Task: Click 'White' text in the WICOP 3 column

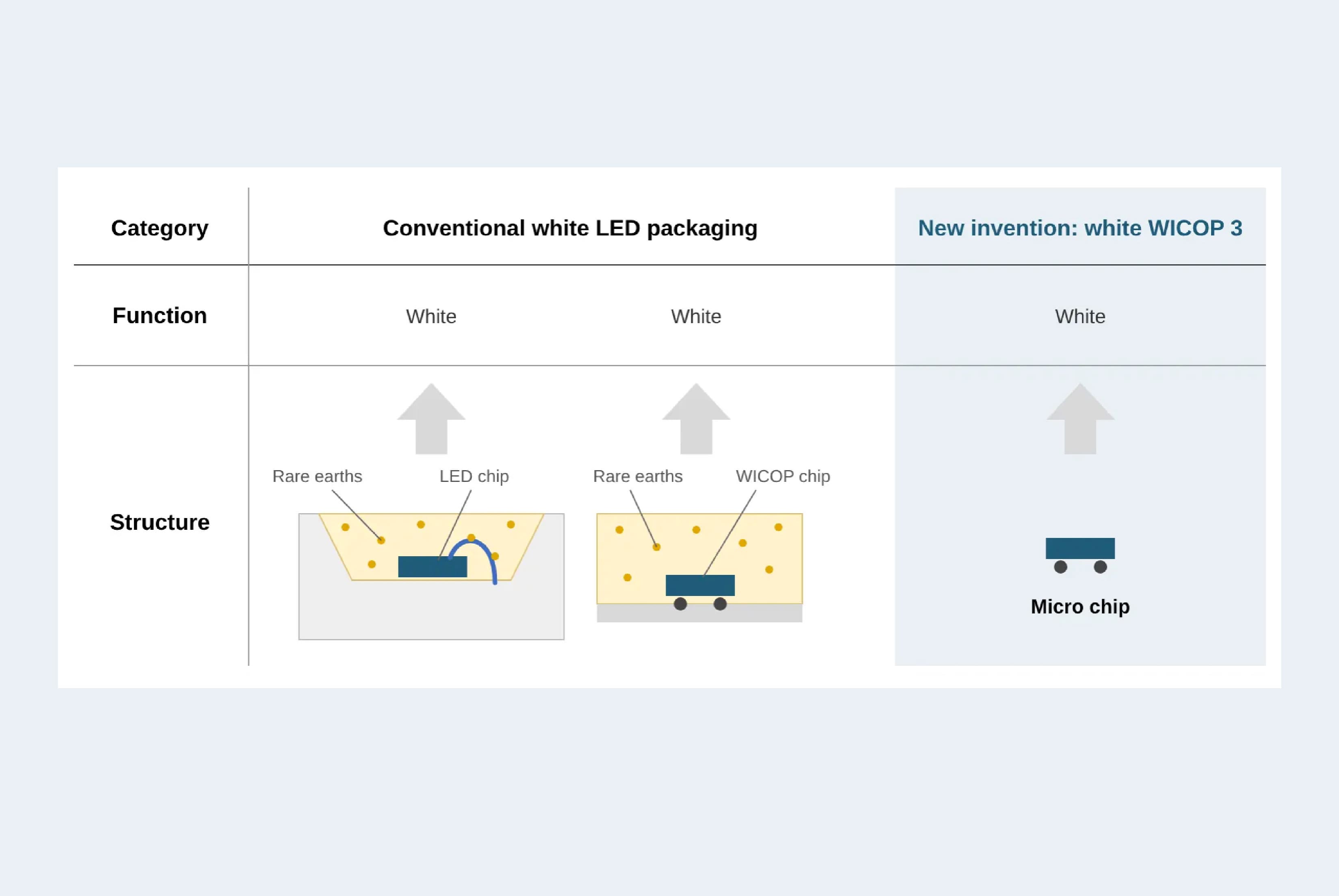Action: (1080, 317)
